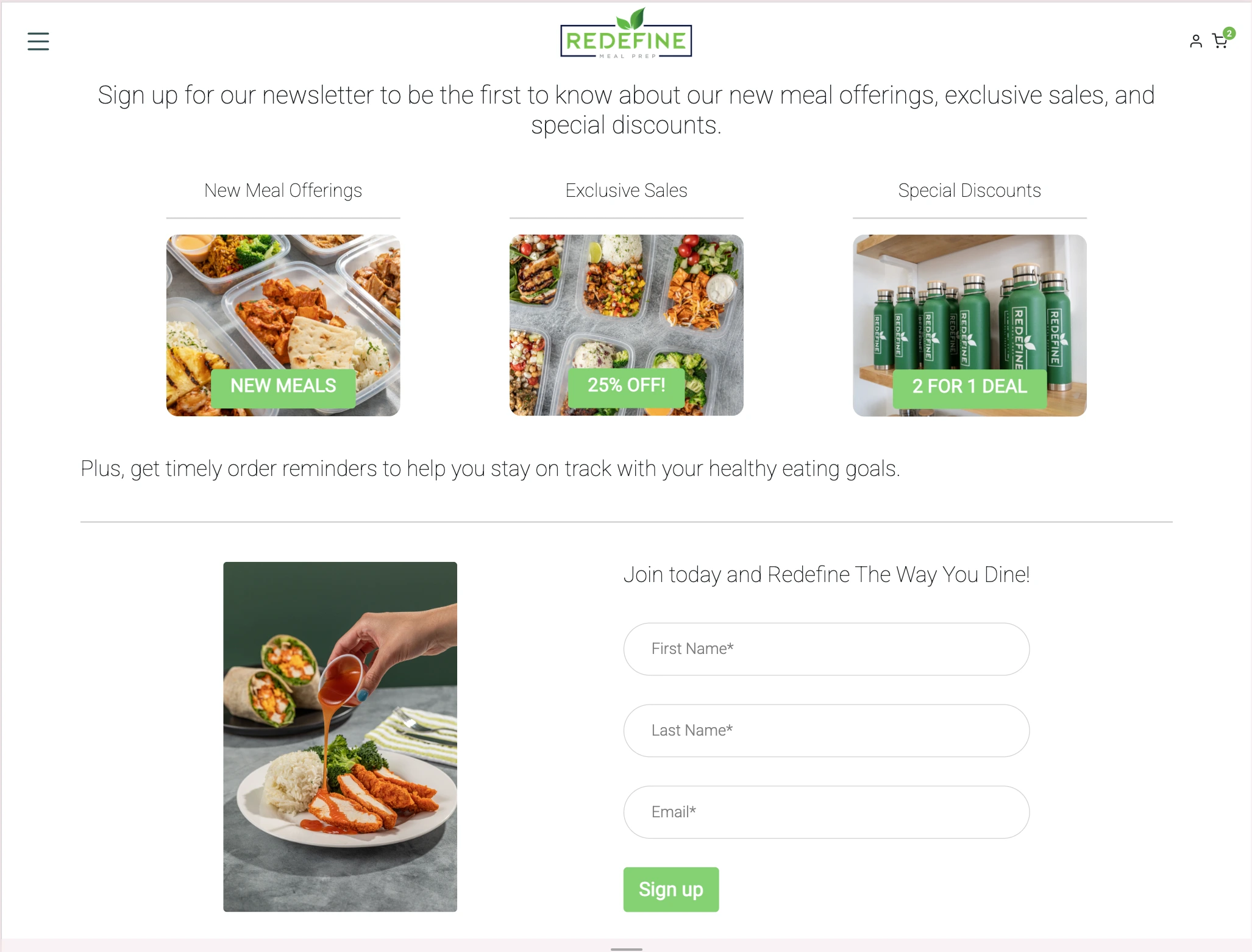Image resolution: width=1252 pixels, height=952 pixels.
Task: Select the Special Discounts heading
Action: (x=970, y=190)
